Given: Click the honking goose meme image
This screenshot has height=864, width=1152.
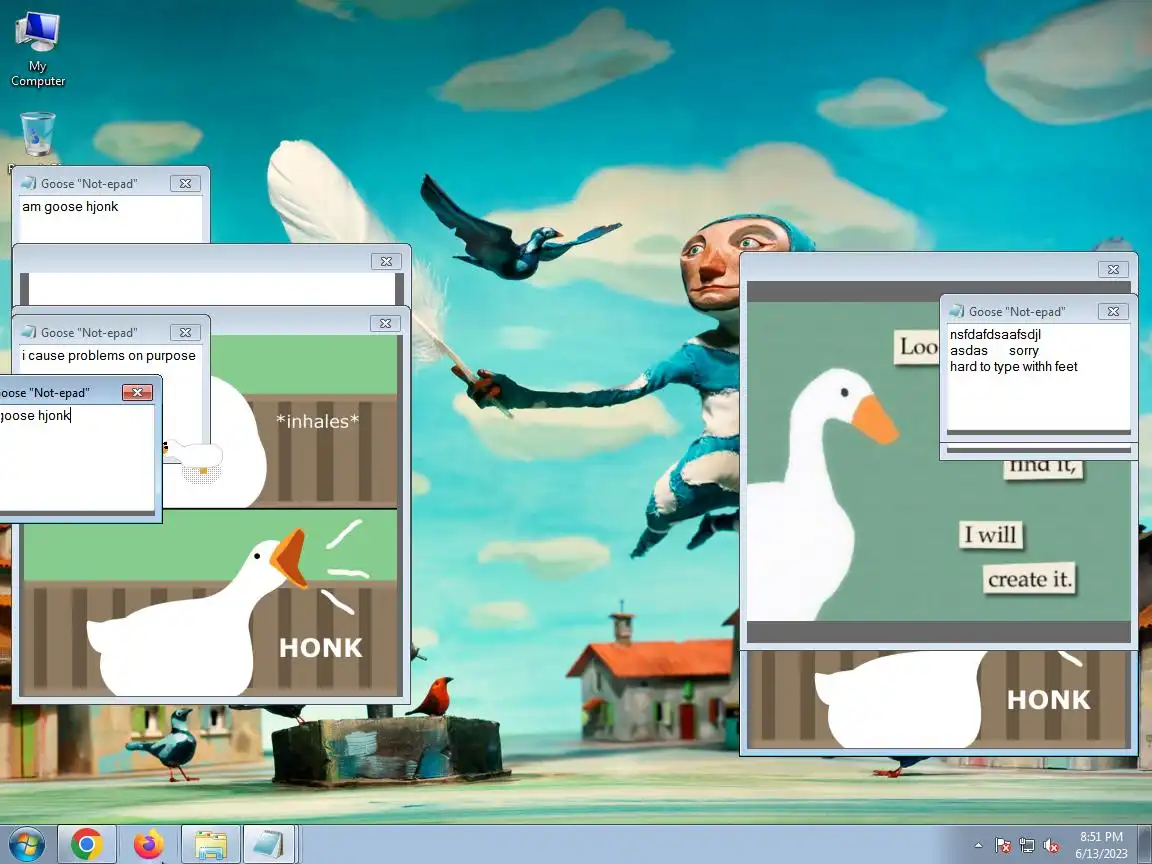Looking at the screenshot, I should point(210,602).
